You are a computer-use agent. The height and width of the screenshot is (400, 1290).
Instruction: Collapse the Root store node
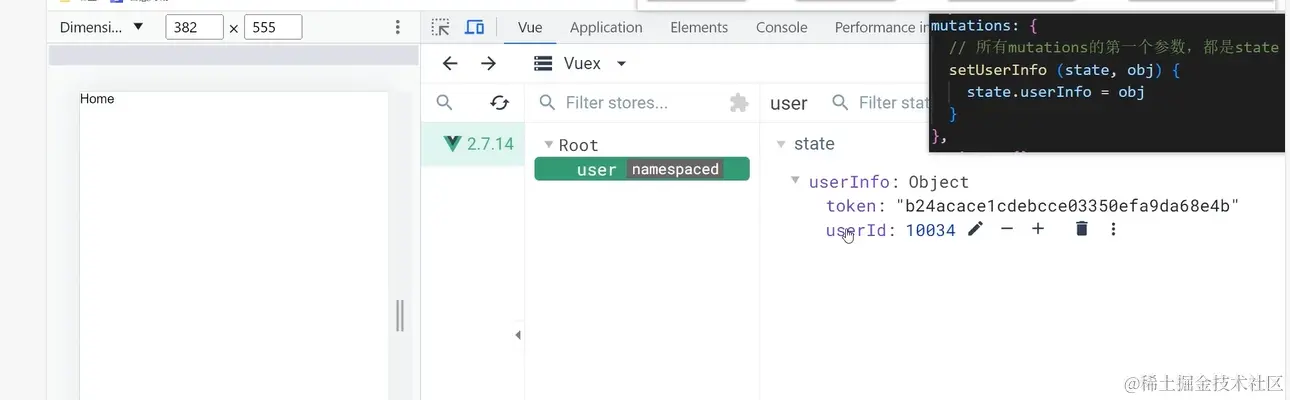pyautogui.click(x=548, y=145)
